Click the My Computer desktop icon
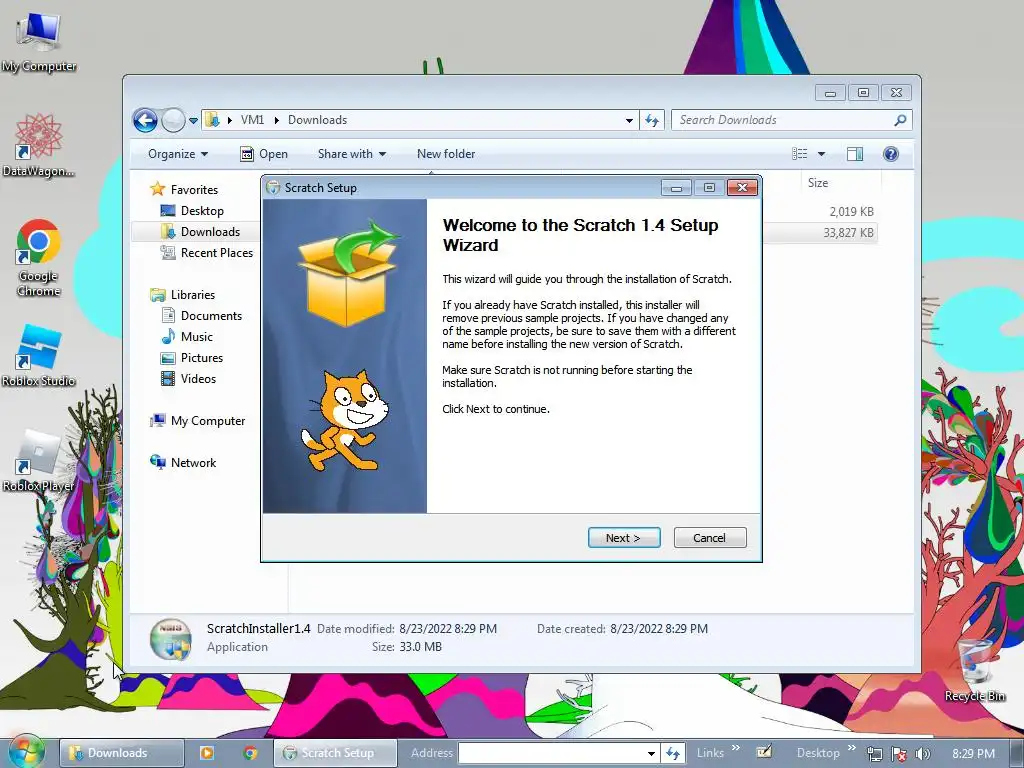The width and height of the screenshot is (1024, 768). (x=39, y=42)
